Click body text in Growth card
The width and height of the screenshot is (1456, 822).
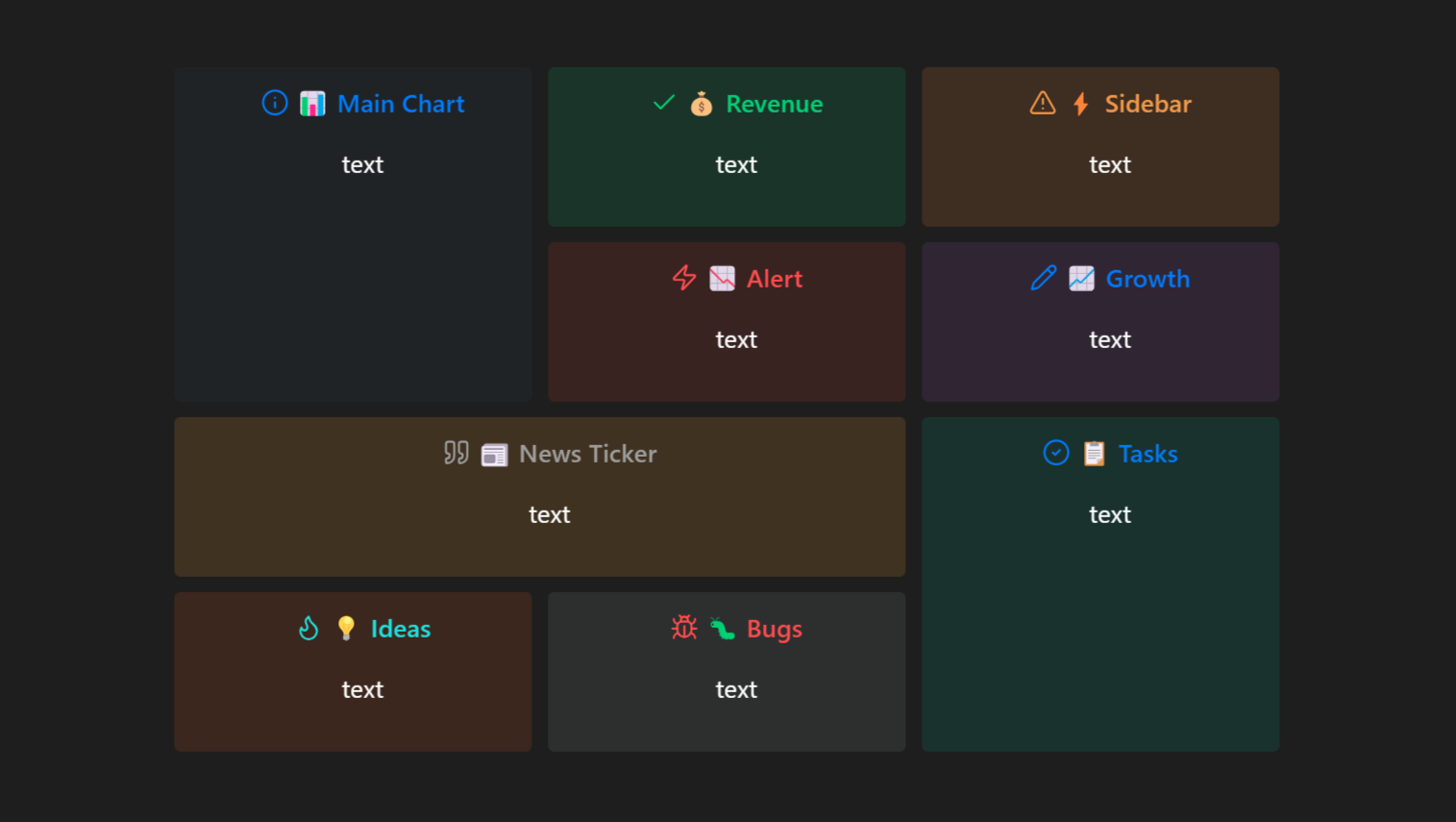click(1110, 339)
